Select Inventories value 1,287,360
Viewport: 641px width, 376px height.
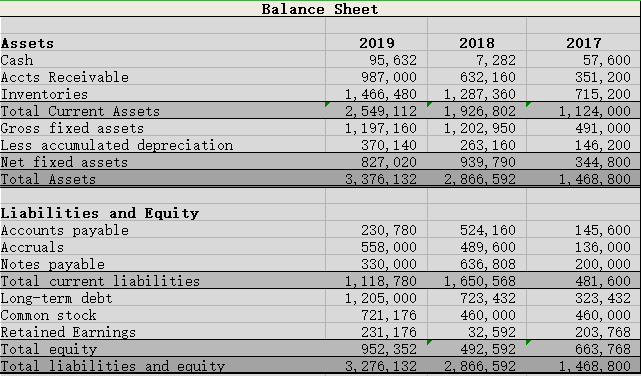pos(480,94)
